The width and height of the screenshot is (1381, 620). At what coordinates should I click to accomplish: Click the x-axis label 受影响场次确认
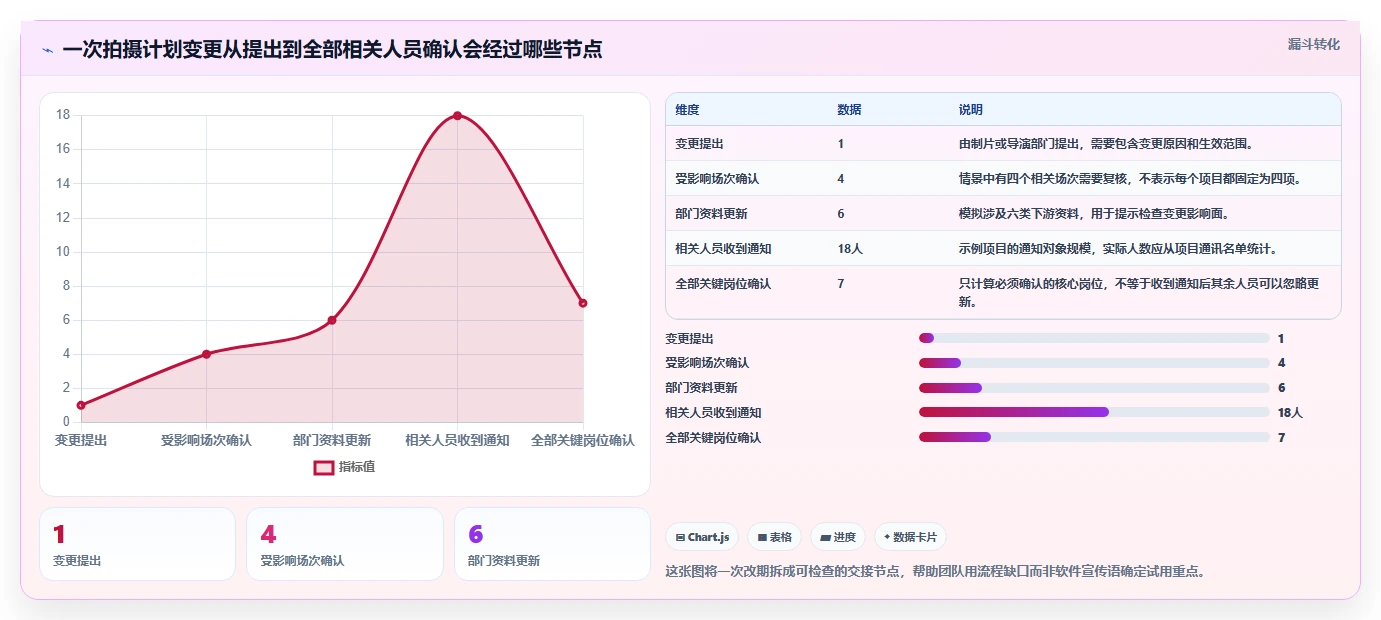pos(206,440)
